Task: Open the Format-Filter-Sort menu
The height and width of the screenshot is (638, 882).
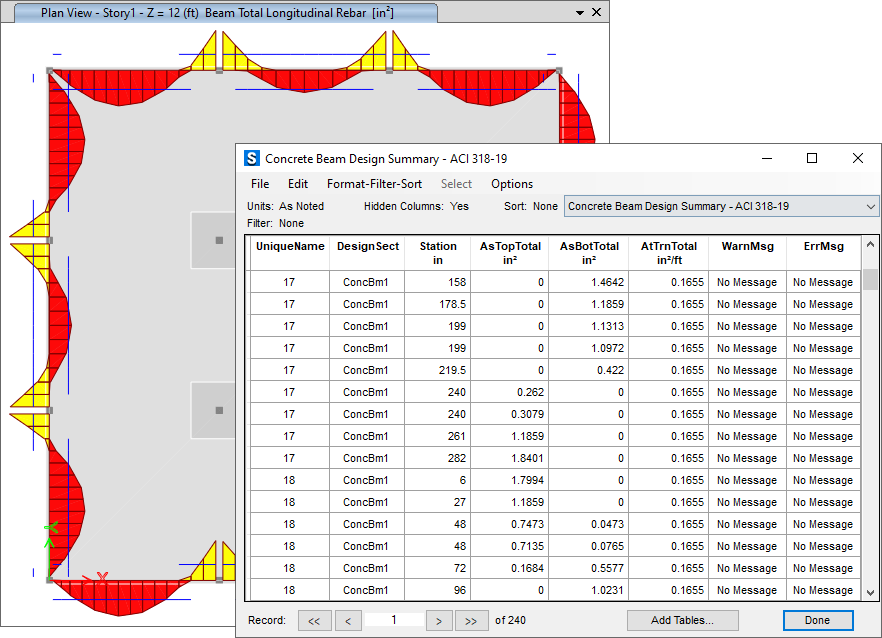Action: click(x=374, y=184)
